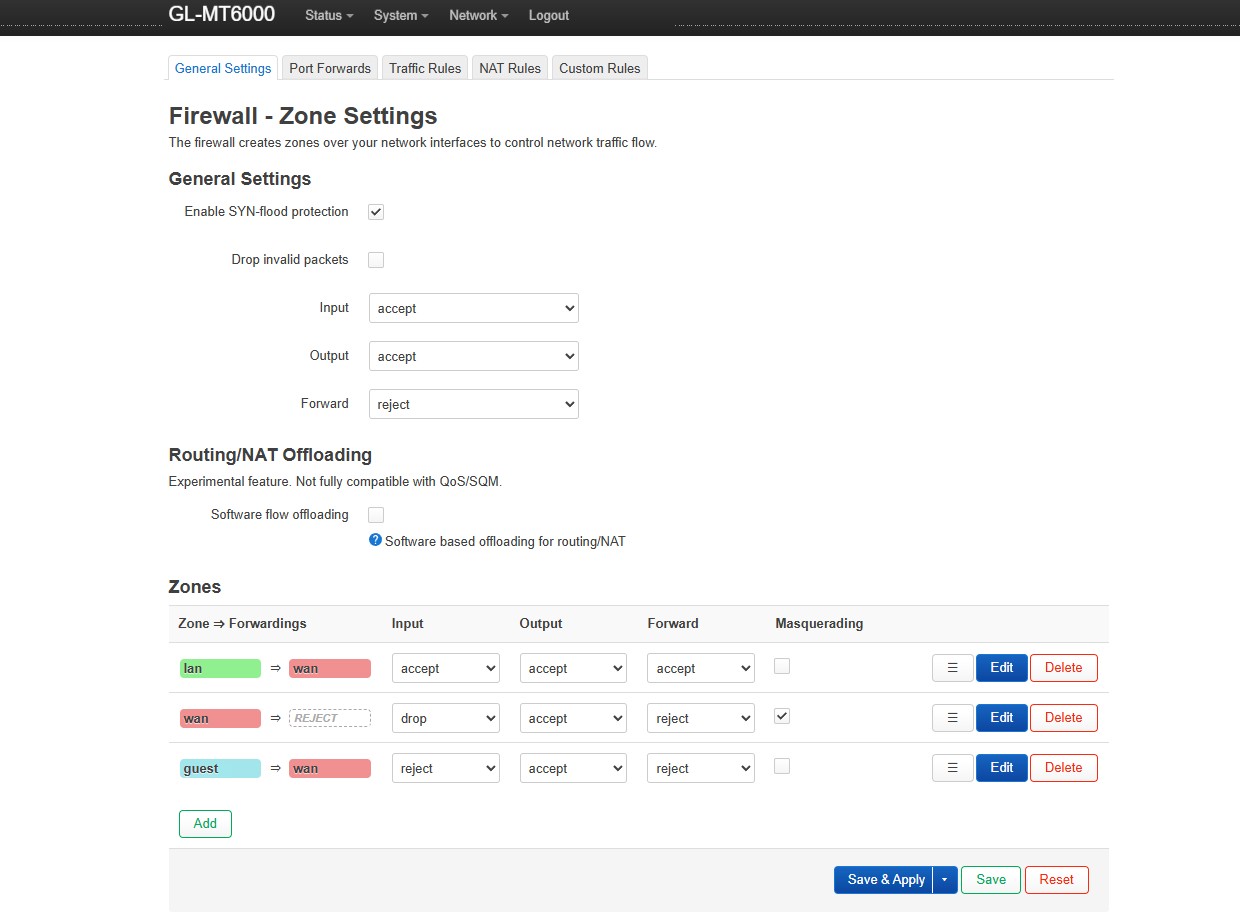The height and width of the screenshot is (923, 1240).
Task: Open the Network menu
Action: click(478, 16)
